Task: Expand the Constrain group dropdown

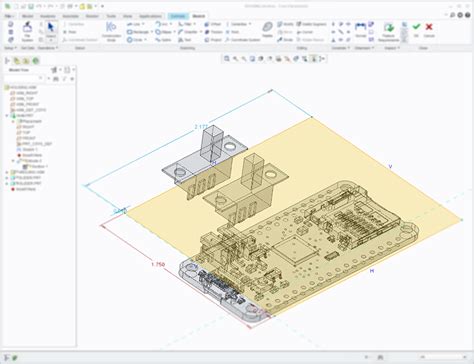Action: click(341, 48)
